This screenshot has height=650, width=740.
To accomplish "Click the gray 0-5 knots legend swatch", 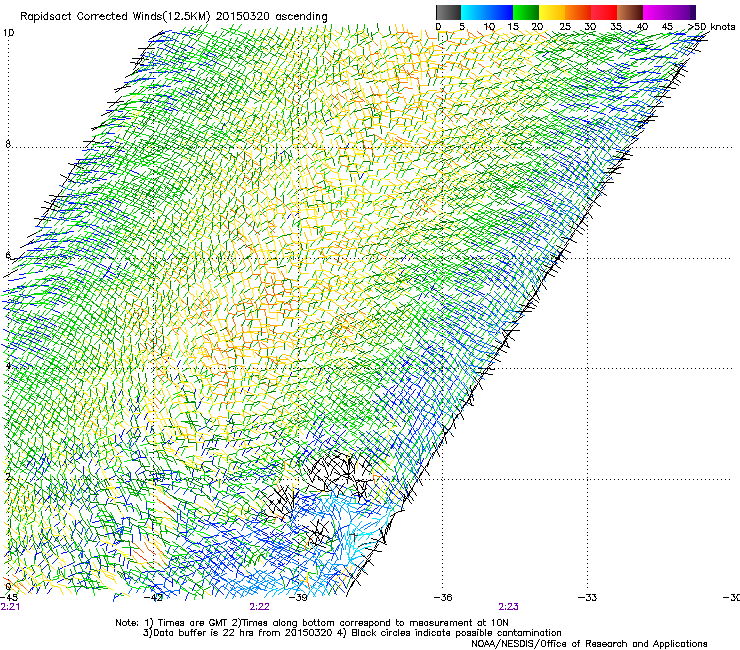I will (x=448, y=12).
